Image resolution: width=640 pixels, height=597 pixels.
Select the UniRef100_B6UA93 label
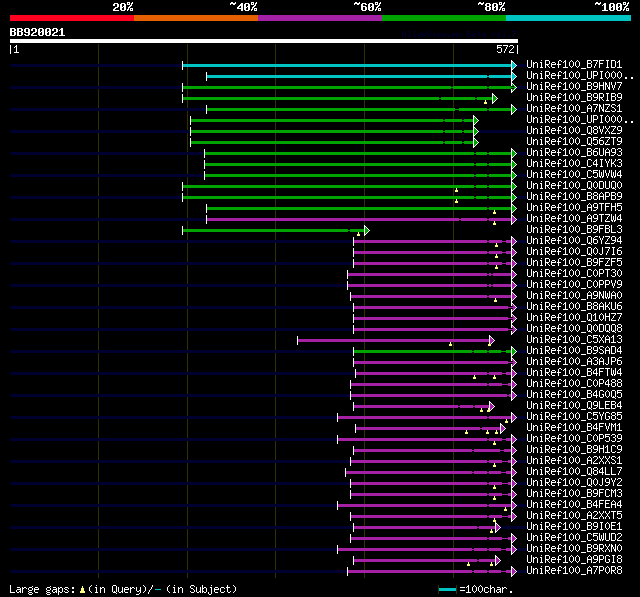pyautogui.click(x=574, y=153)
